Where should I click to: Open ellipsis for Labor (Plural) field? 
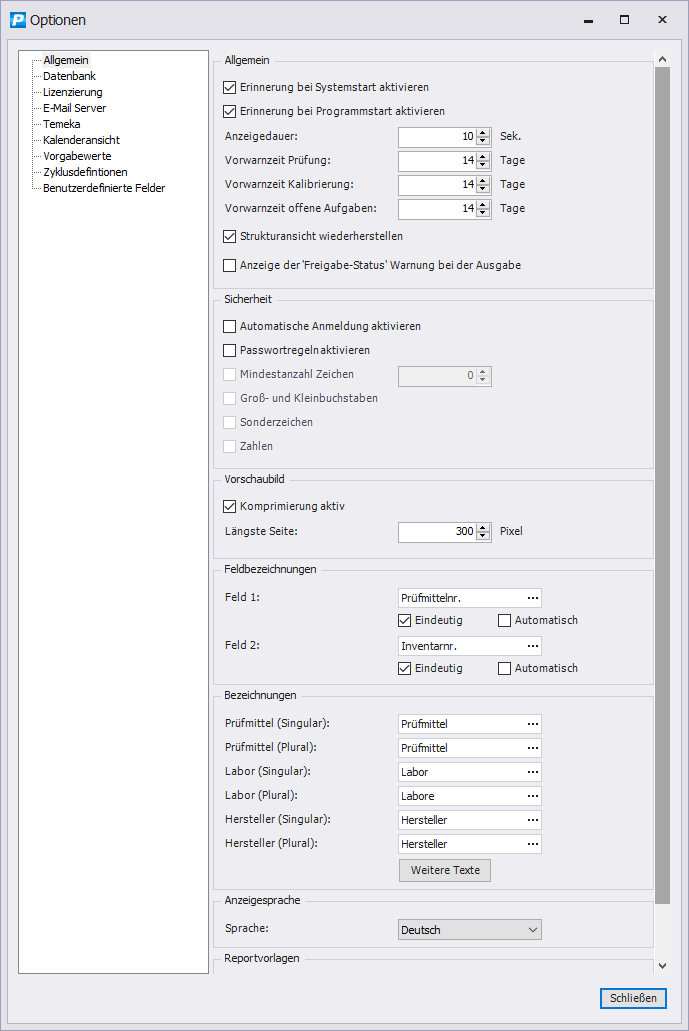[x=533, y=796]
